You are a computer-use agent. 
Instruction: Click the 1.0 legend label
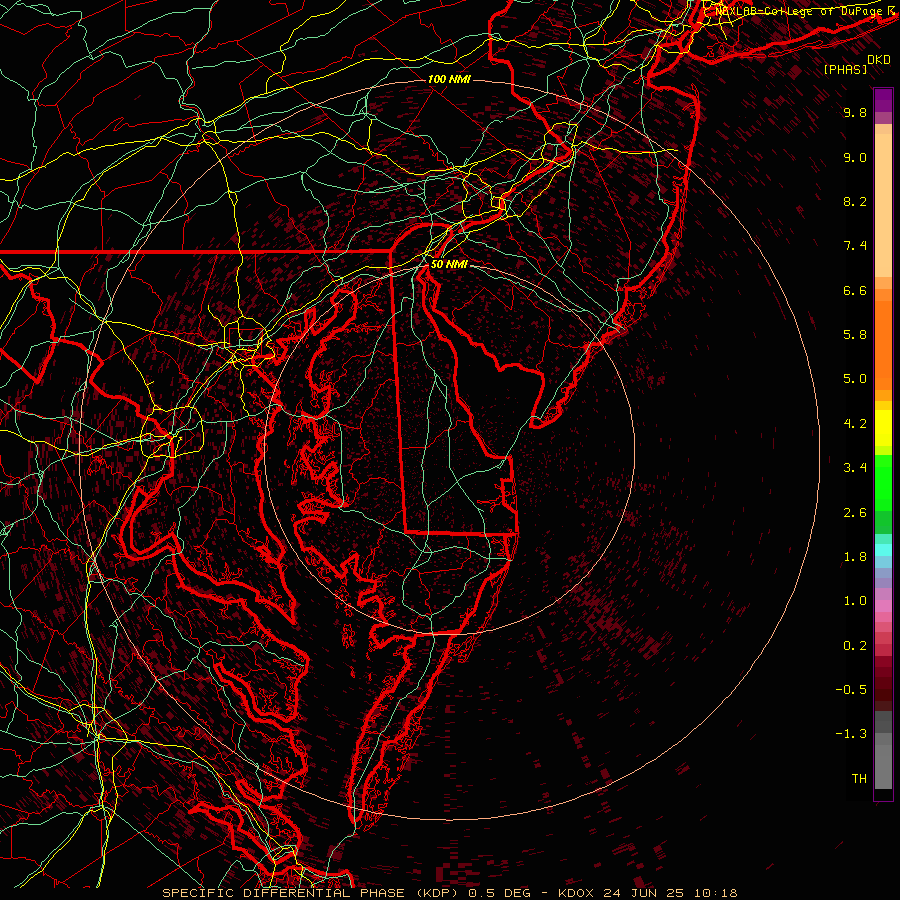855,601
